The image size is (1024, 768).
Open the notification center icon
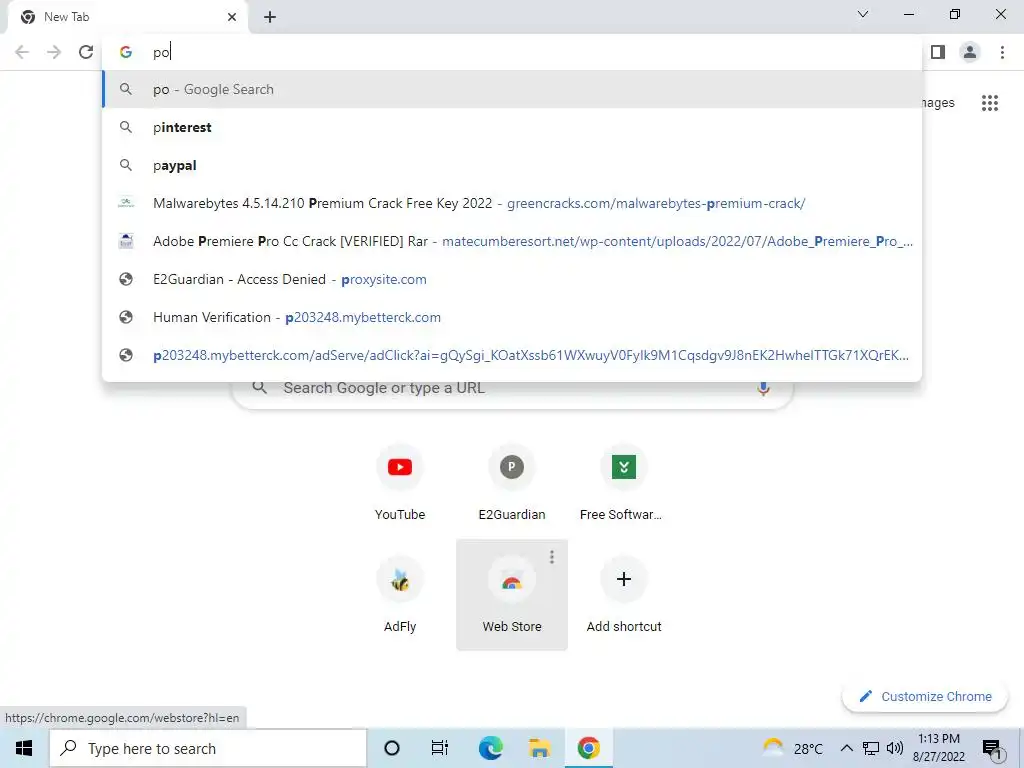pyautogui.click(x=992, y=749)
